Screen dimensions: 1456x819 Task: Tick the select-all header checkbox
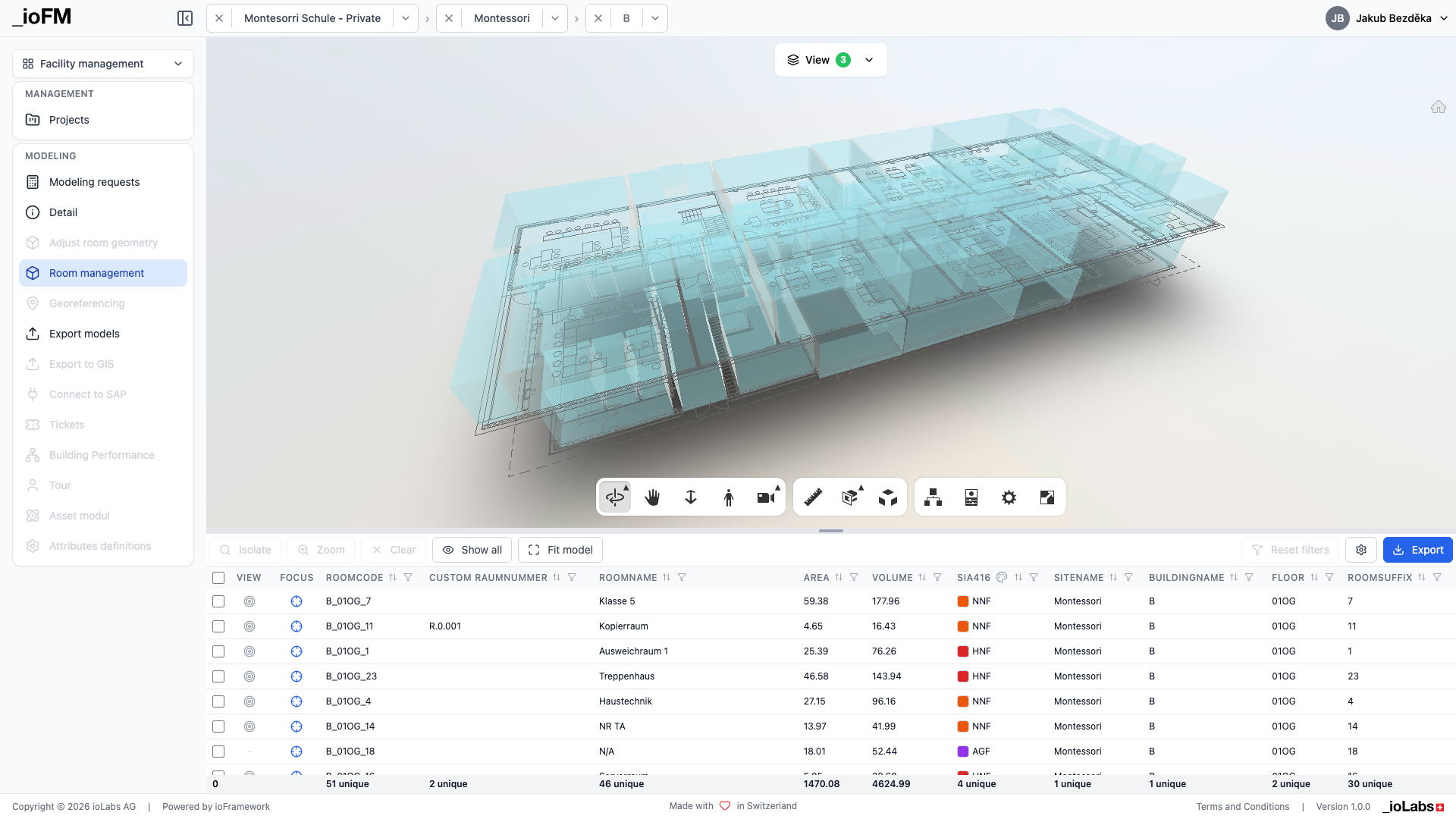(x=218, y=578)
